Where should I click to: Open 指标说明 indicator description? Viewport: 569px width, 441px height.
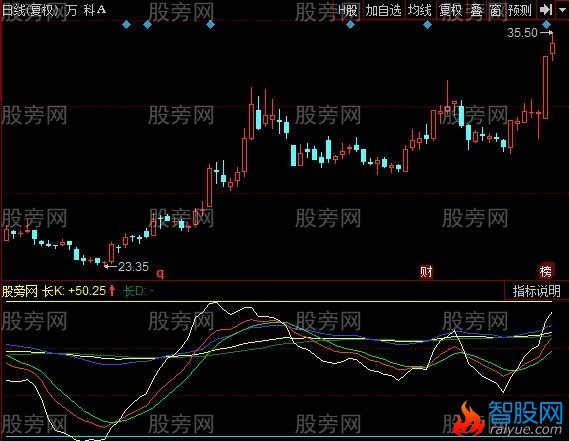tap(536, 291)
